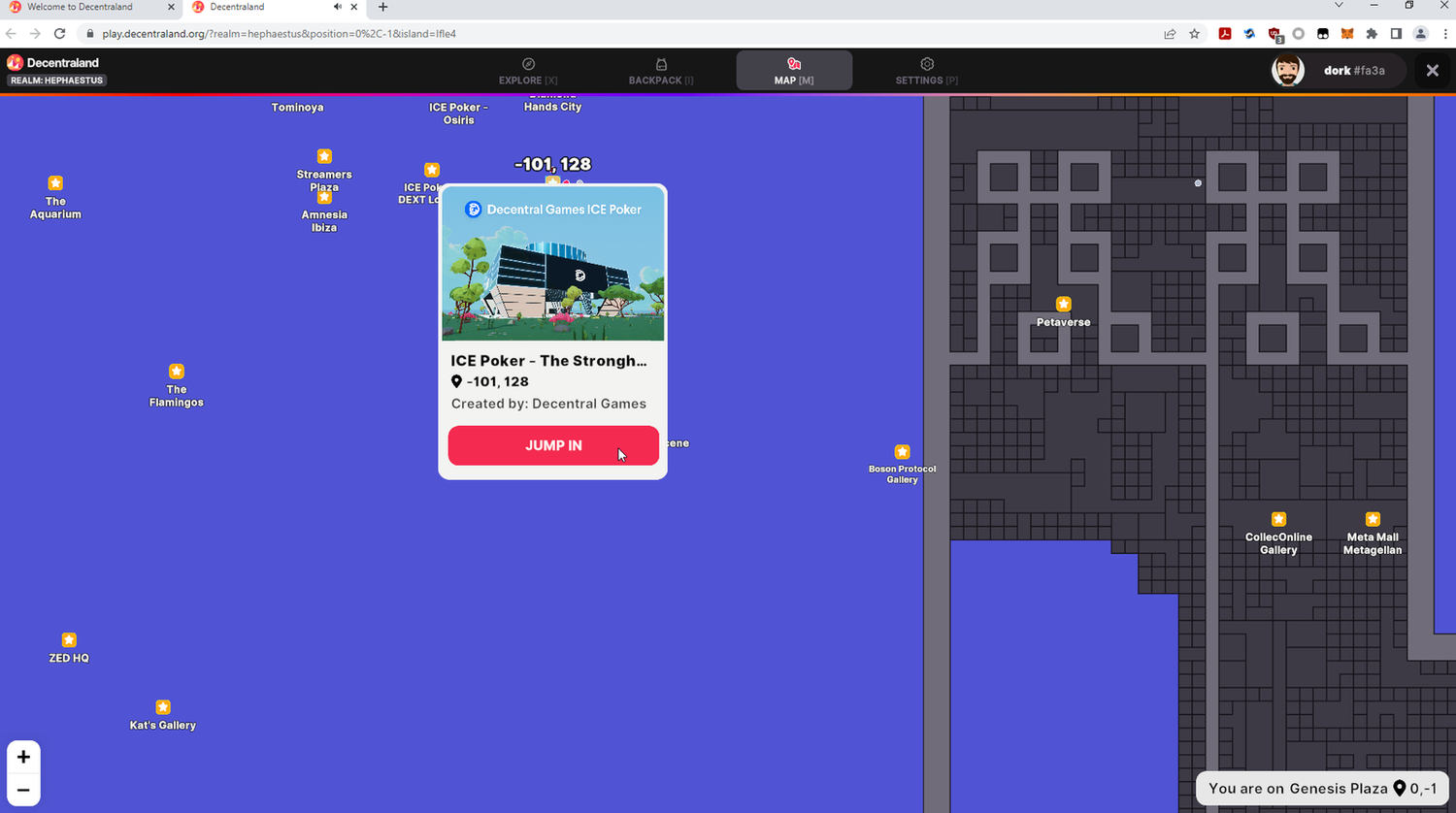Open the MetaMask fox extension
The image size is (1456, 813).
pyautogui.click(x=1347, y=33)
